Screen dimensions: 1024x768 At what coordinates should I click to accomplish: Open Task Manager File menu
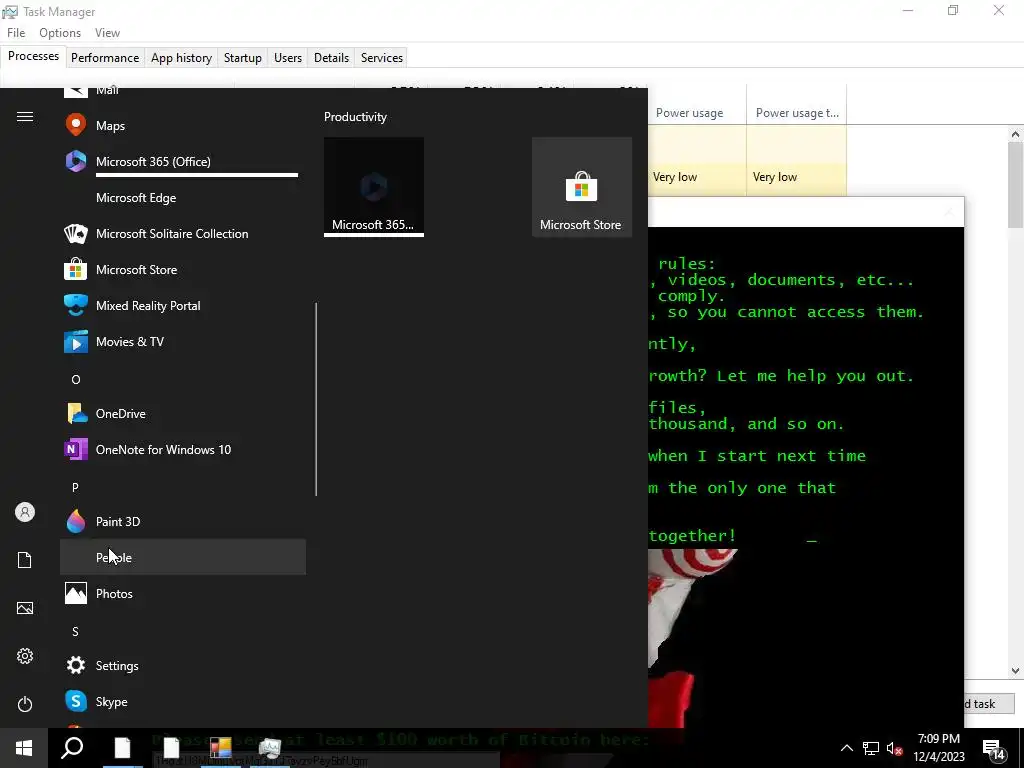coord(16,33)
